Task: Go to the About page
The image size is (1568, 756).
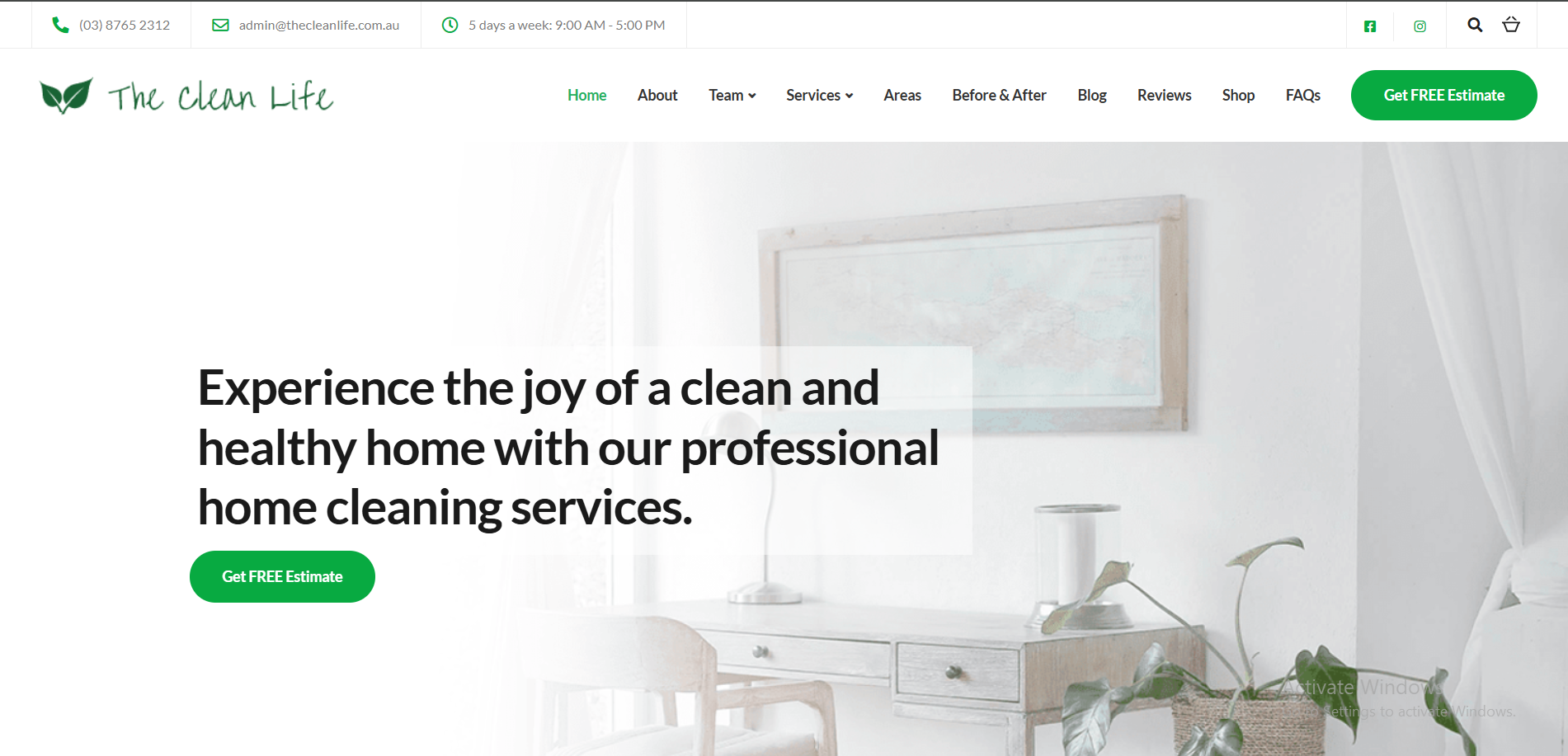Action: click(x=657, y=96)
